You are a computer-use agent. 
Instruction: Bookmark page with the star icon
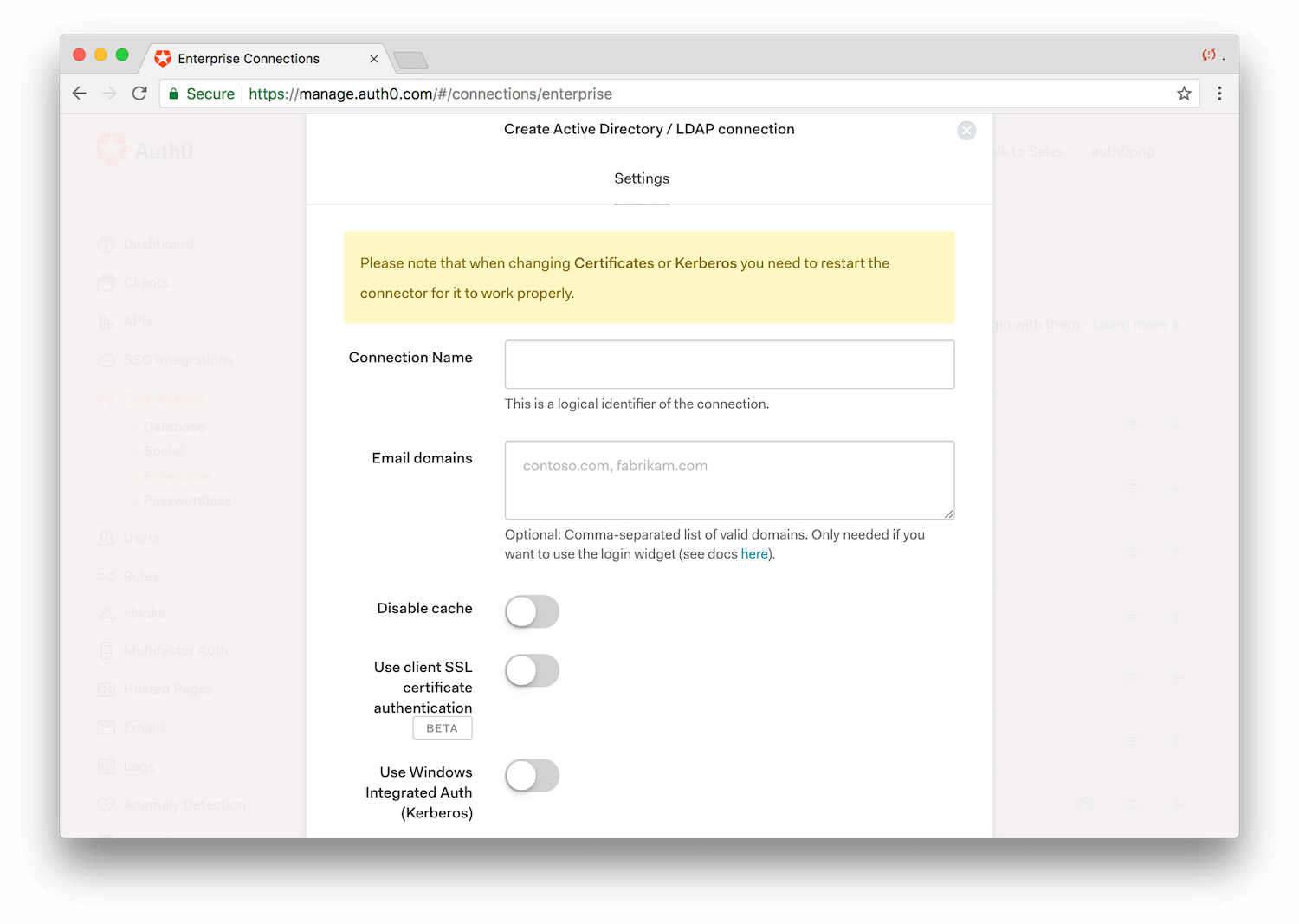pos(1184,94)
